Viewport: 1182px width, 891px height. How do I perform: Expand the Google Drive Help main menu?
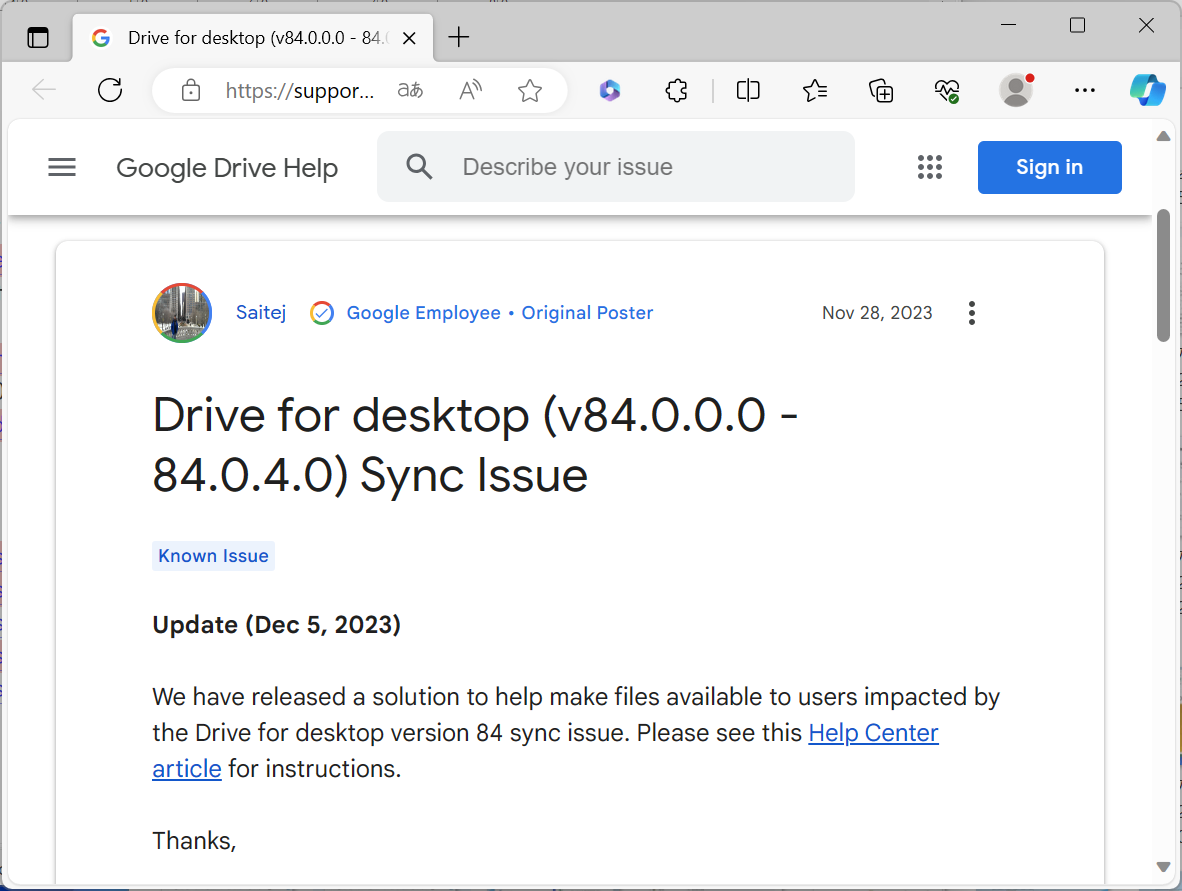click(62, 167)
